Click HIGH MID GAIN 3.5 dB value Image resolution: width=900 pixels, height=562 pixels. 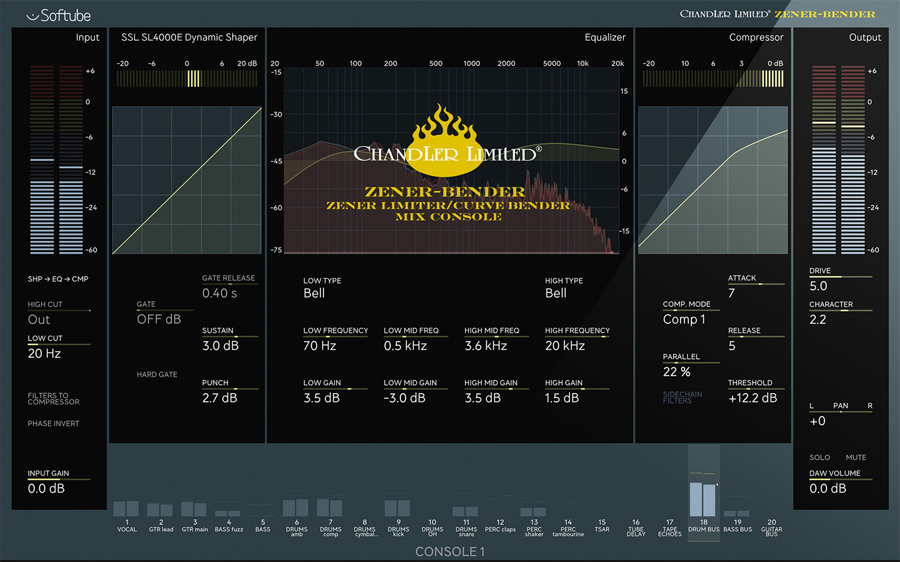coord(483,398)
